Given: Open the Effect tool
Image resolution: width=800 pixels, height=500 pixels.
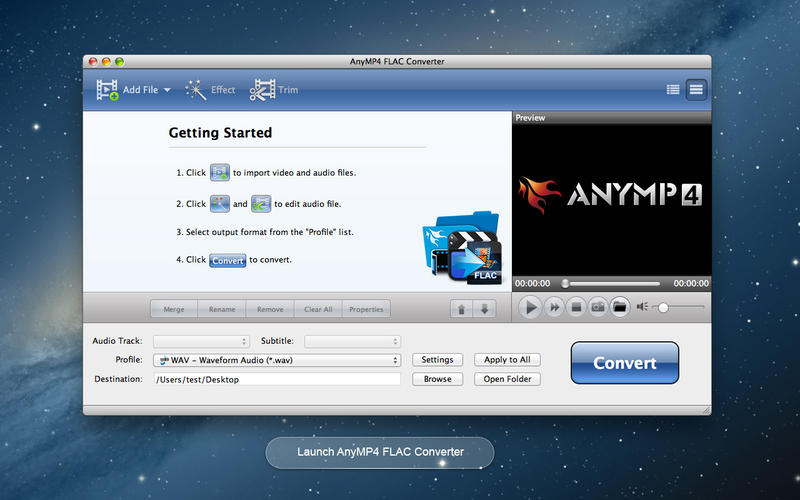Looking at the screenshot, I should 210,90.
